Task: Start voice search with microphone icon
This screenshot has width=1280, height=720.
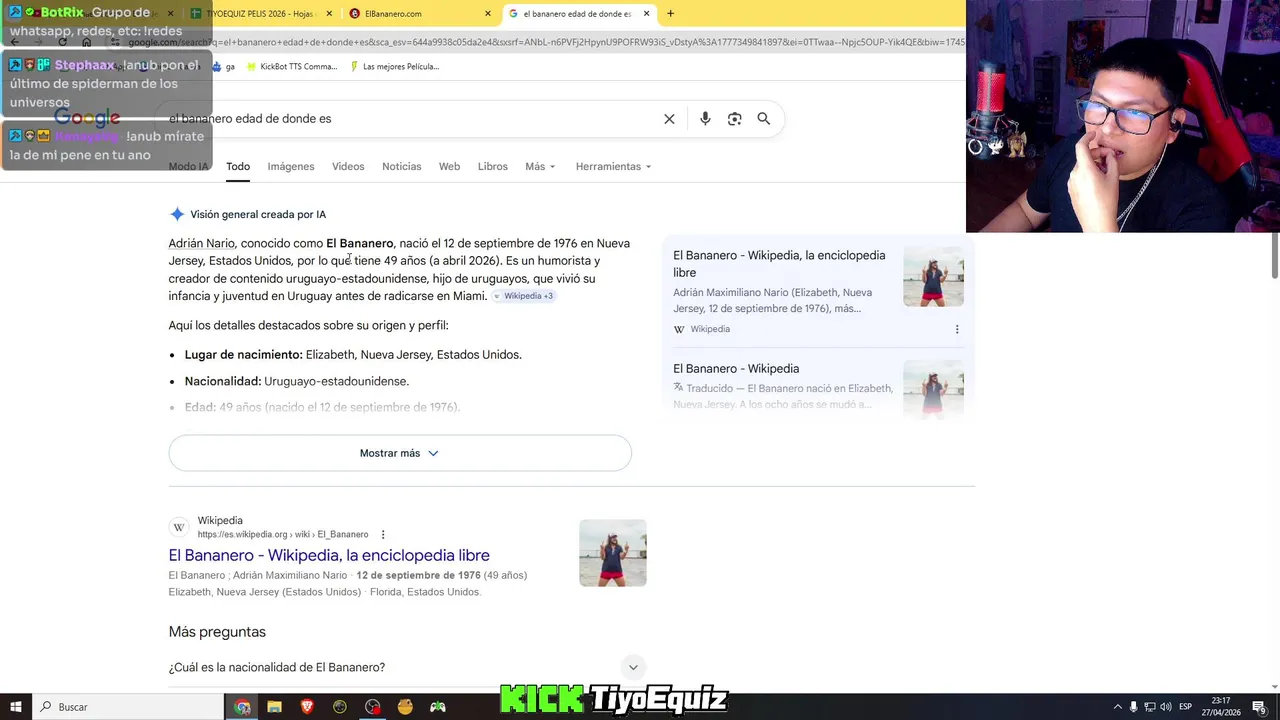Action: (705, 119)
